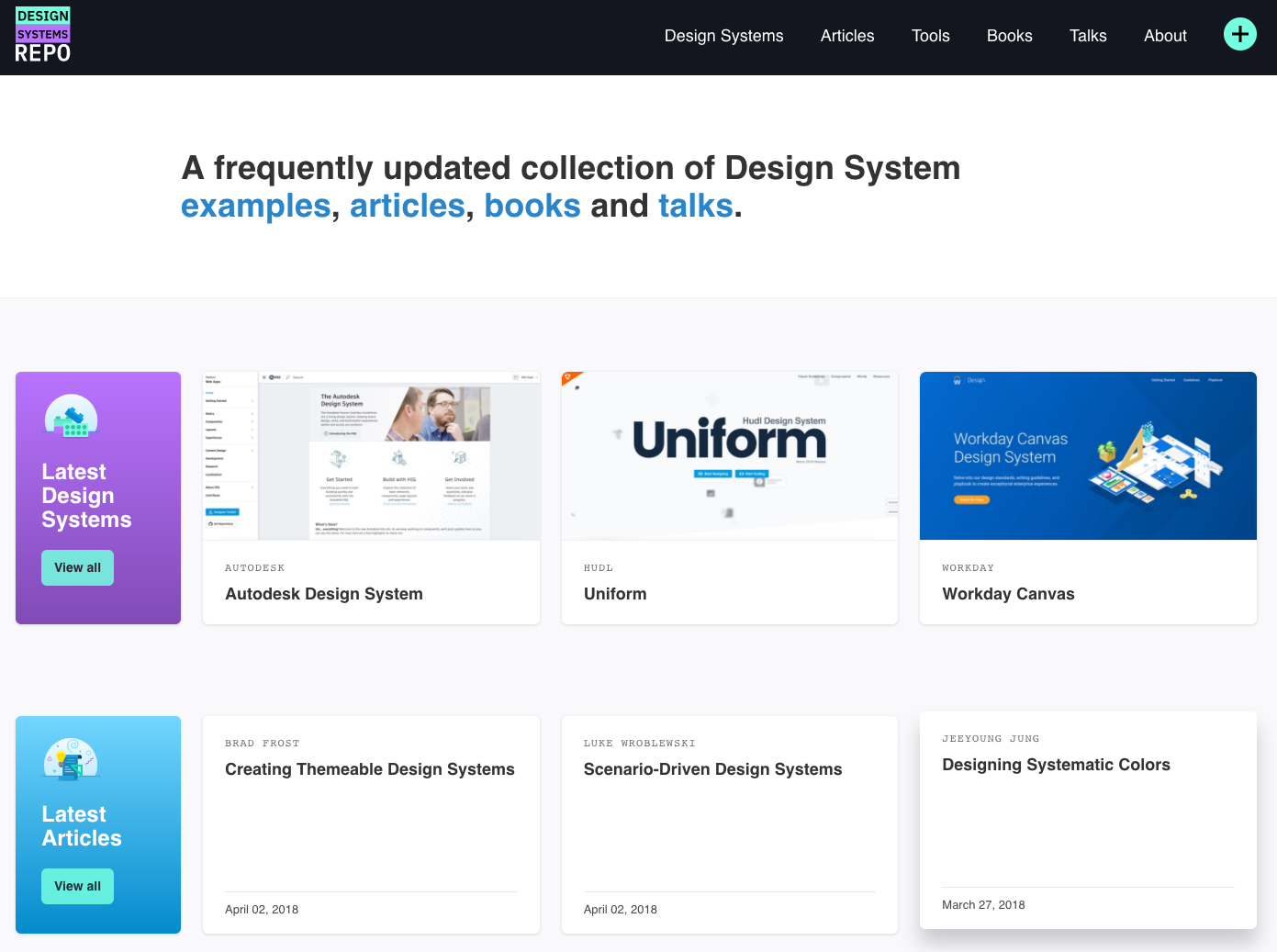Viewport: 1277px width, 952px height.
Task: Follow the 'articles' link in headline
Action: coord(407,206)
